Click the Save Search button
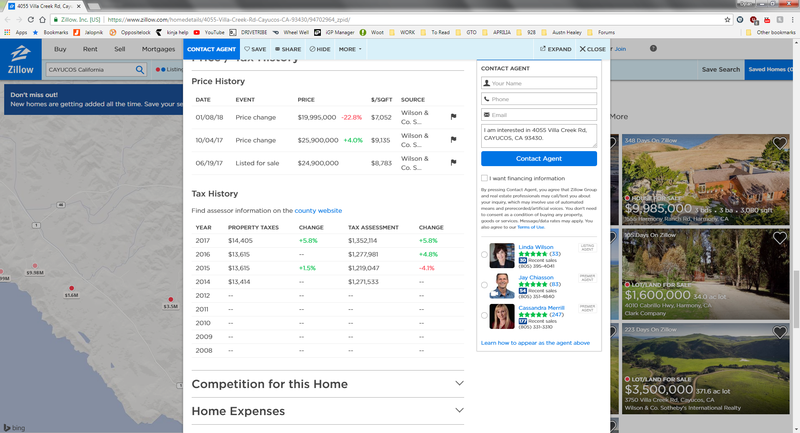This screenshot has height=433, width=800. point(720,69)
